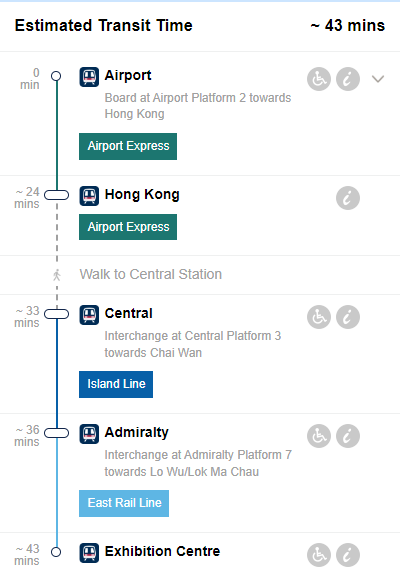View Central station wheelchair accessibility icon
The height and width of the screenshot is (580, 400).
(319, 317)
